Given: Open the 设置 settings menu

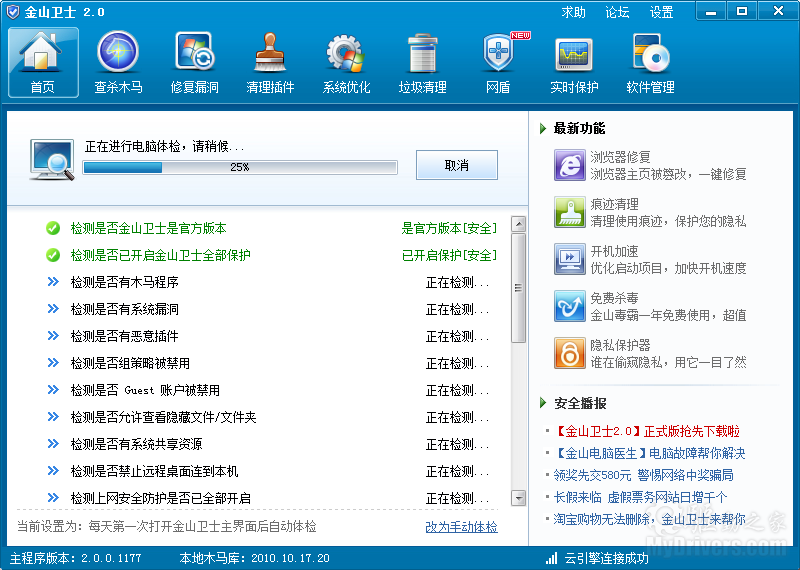Looking at the screenshot, I should [661, 12].
